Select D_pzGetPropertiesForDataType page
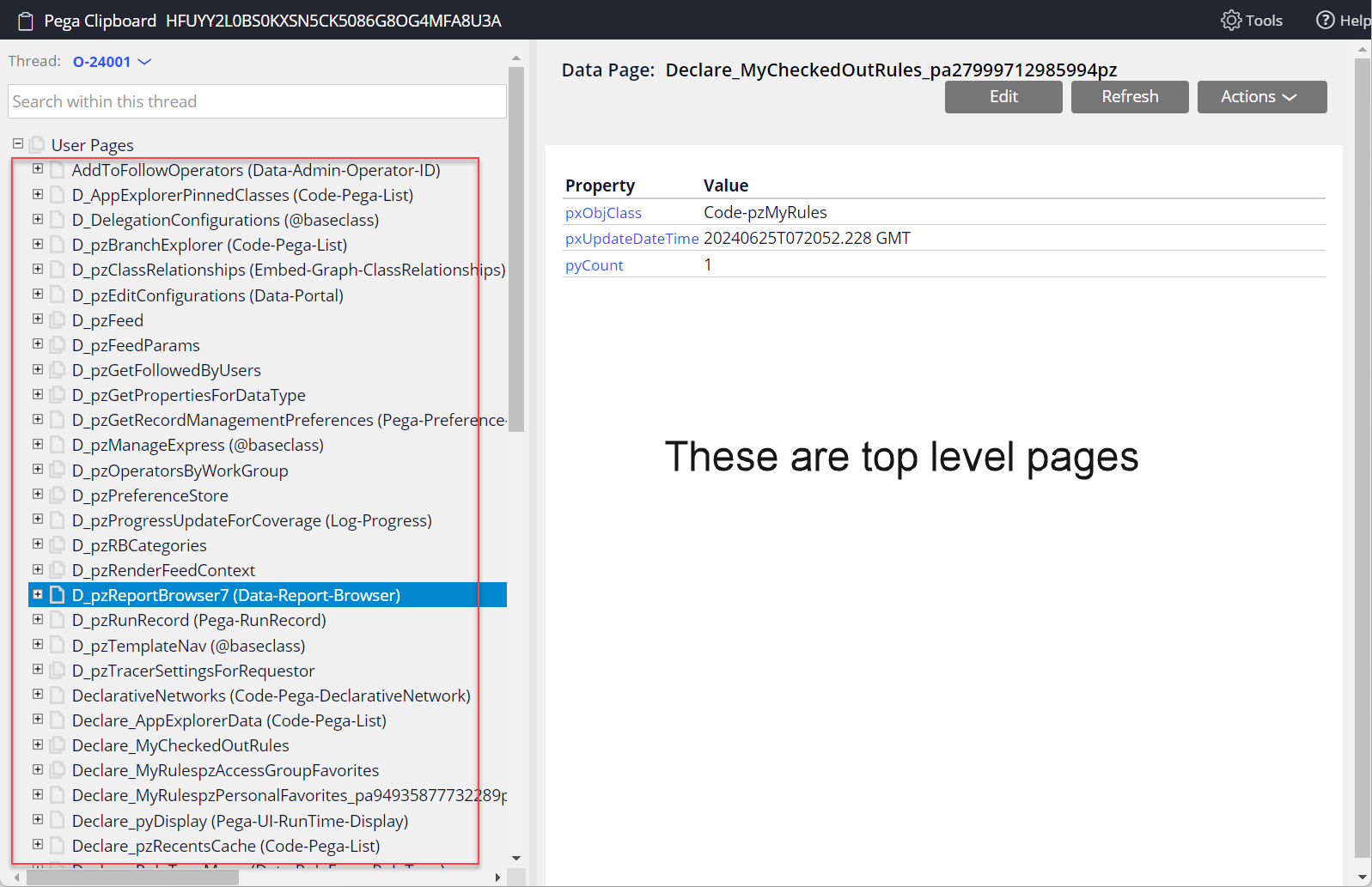 click(188, 395)
